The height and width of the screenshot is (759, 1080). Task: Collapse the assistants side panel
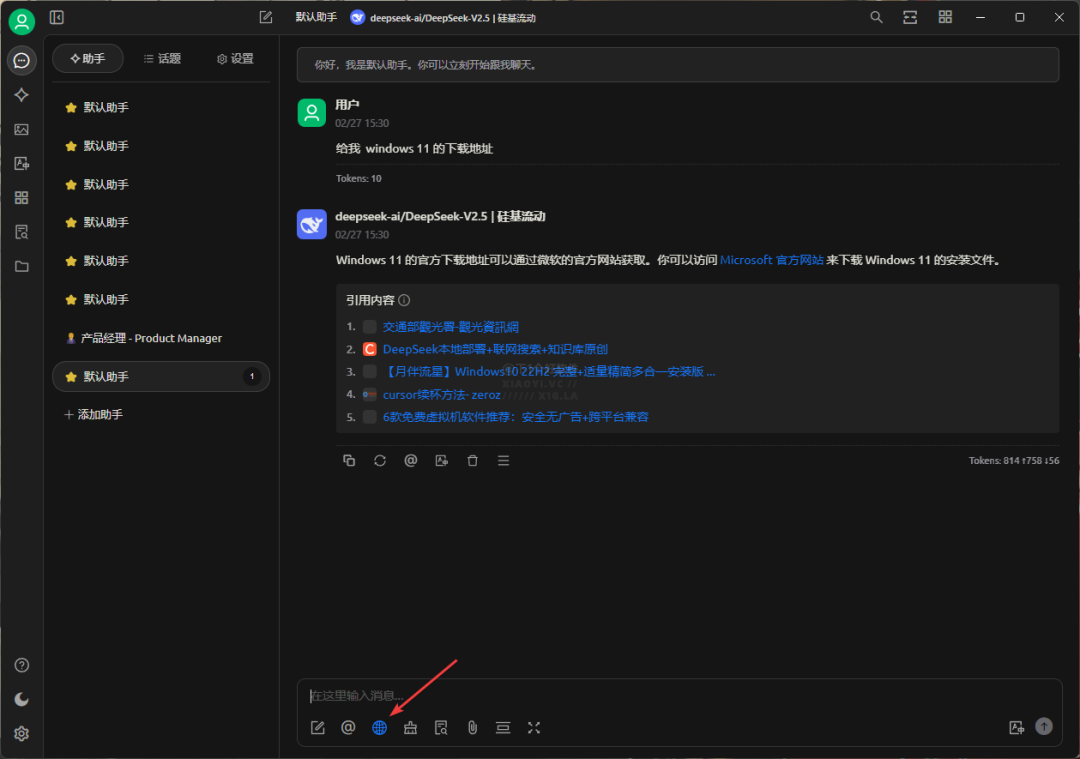57,17
